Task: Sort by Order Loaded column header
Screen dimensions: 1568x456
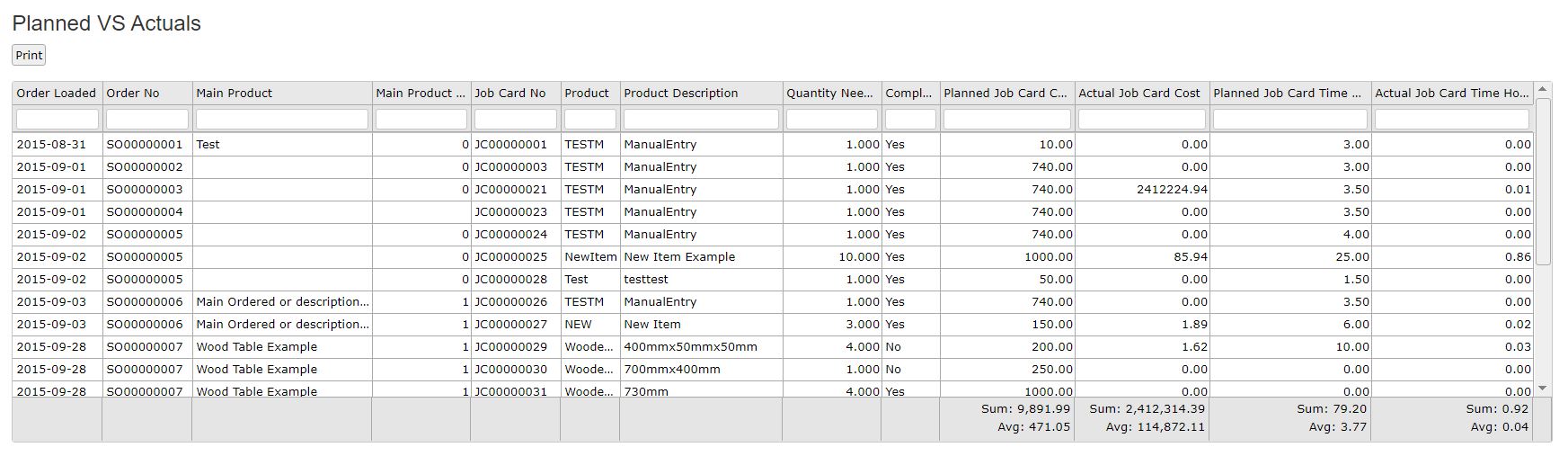Action: (56, 93)
